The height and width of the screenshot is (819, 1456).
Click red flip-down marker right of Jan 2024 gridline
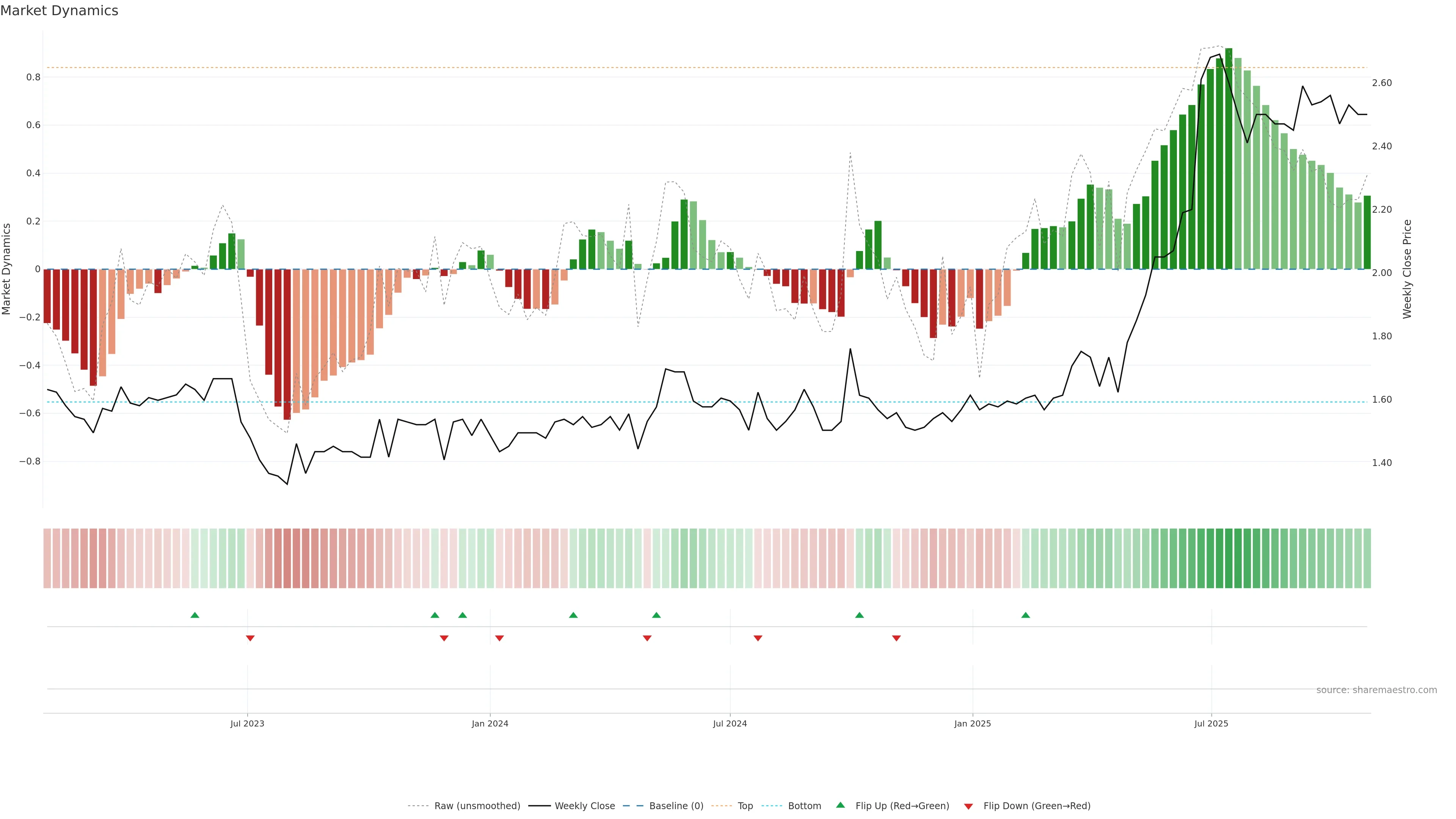(x=499, y=638)
